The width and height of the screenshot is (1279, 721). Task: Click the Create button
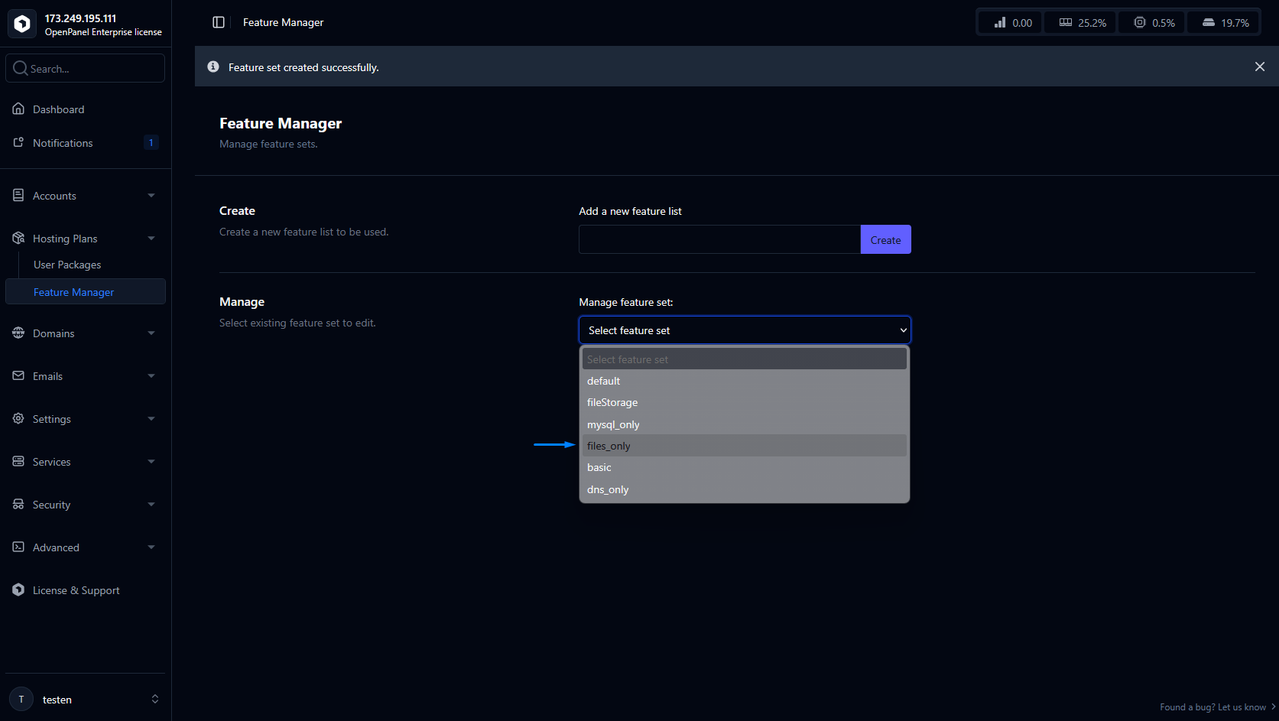(x=886, y=240)
